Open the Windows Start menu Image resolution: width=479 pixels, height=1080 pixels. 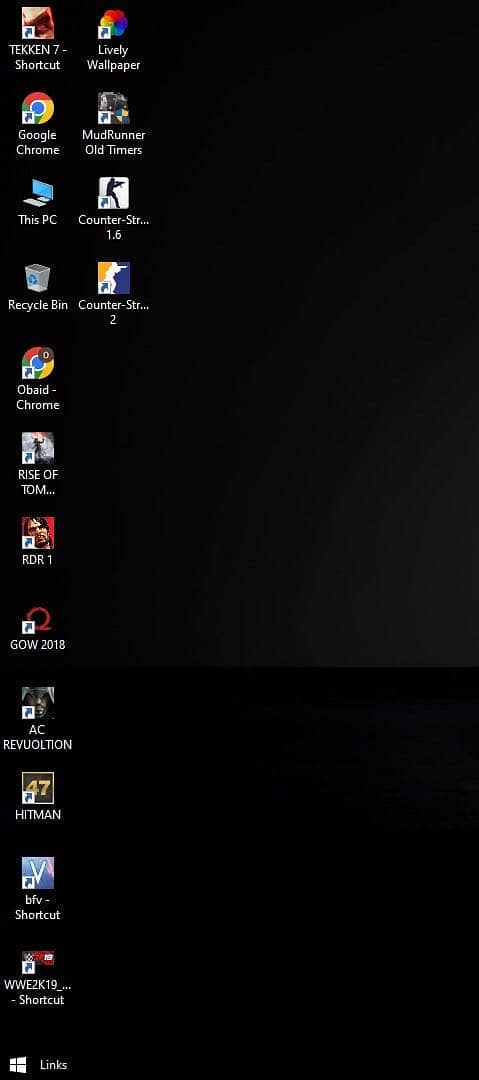(x=17, y=1065)
